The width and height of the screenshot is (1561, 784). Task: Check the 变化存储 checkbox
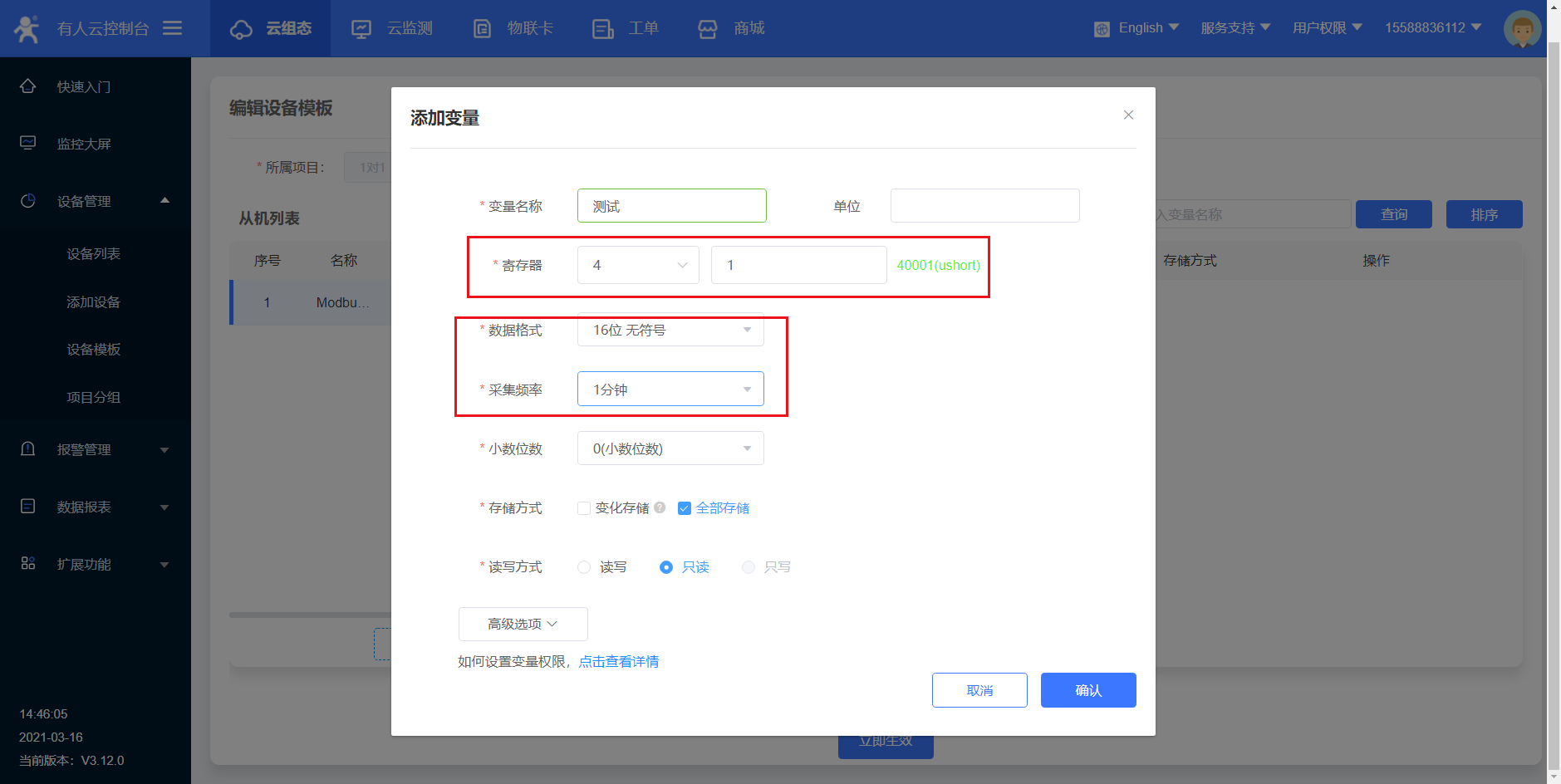point(584,508)
